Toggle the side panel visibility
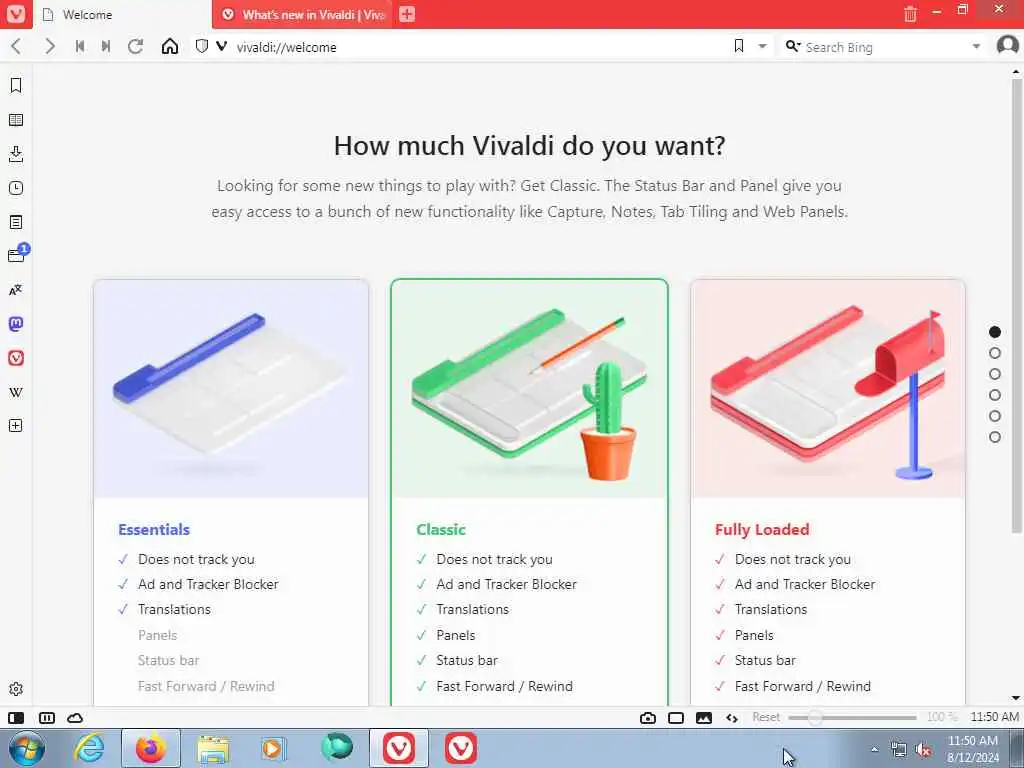Image resolution: width=1024 pixels, height=768 pixels. [16, 718]
